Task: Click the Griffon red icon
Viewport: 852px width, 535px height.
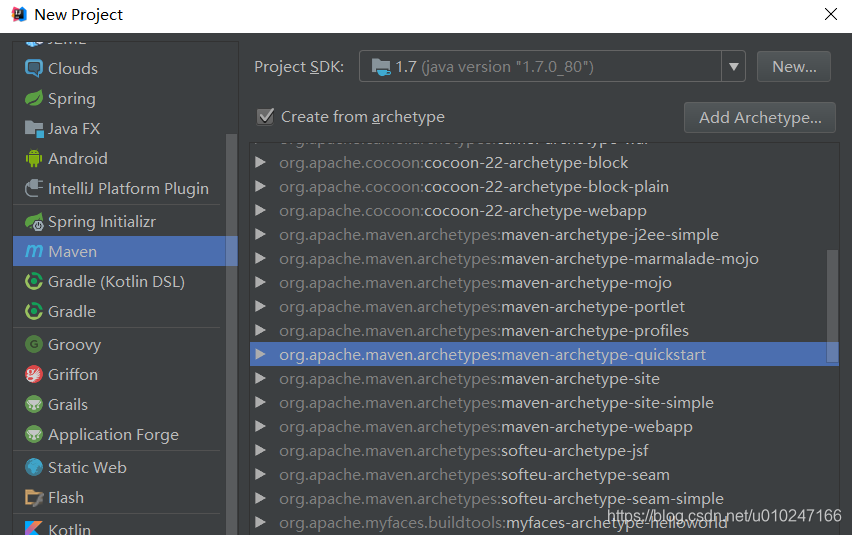Action: coord(34,374)
